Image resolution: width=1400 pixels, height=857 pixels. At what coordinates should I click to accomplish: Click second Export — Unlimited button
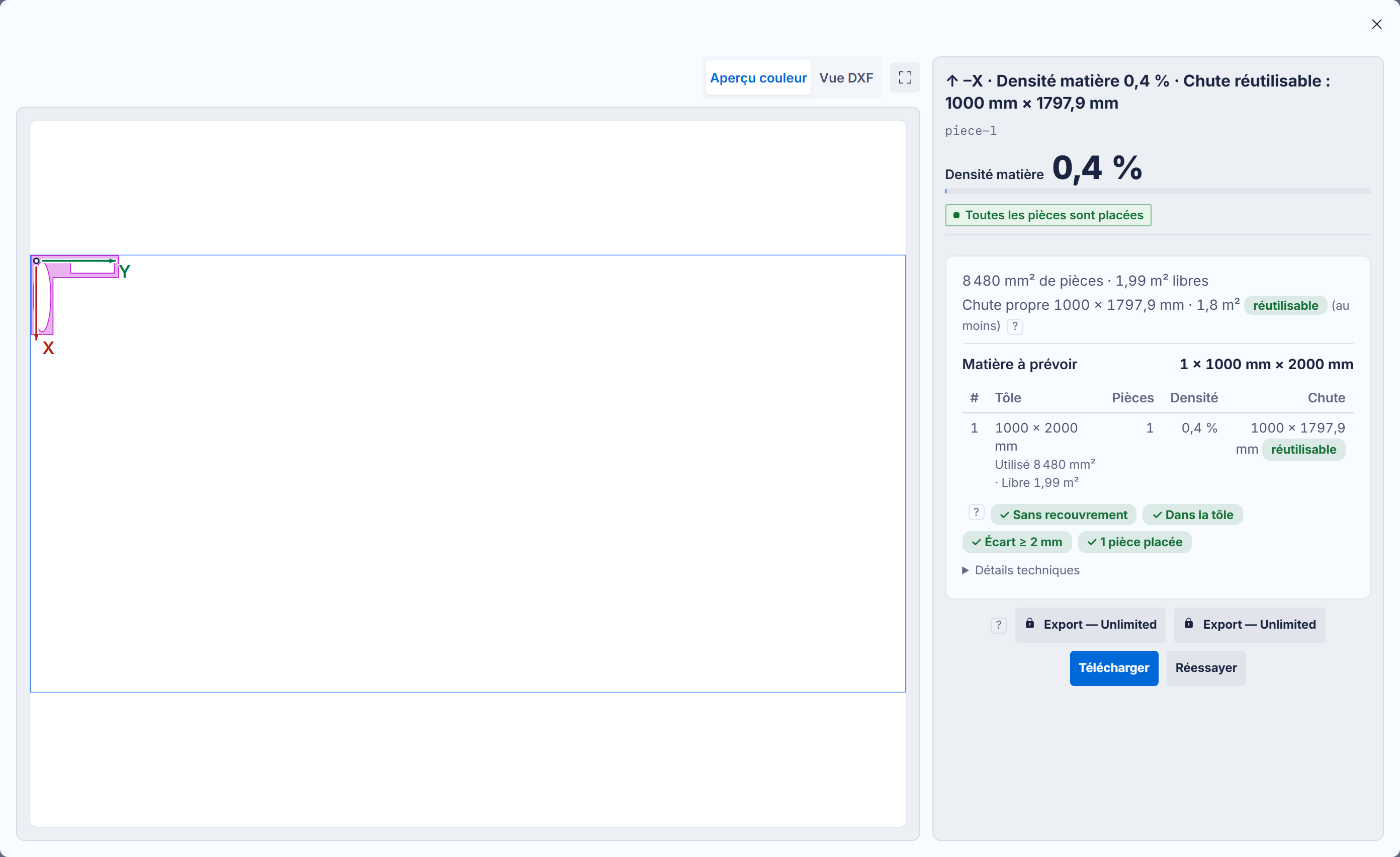tap(1249, 625)
